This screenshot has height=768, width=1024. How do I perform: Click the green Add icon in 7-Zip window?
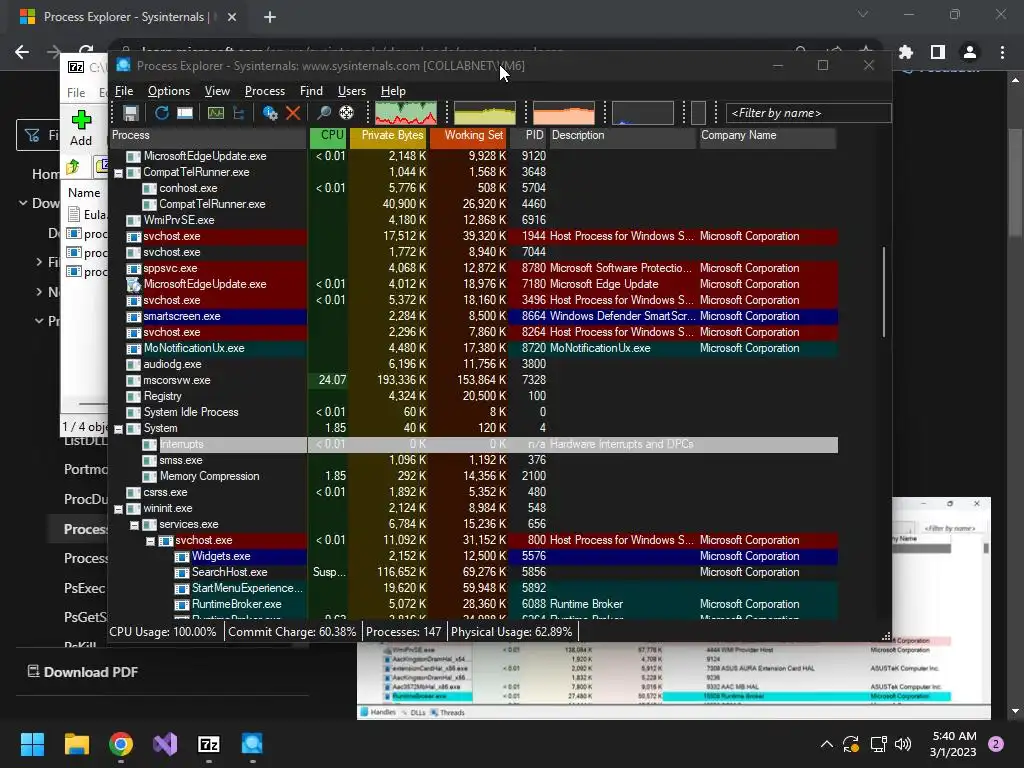coord(81,120)
